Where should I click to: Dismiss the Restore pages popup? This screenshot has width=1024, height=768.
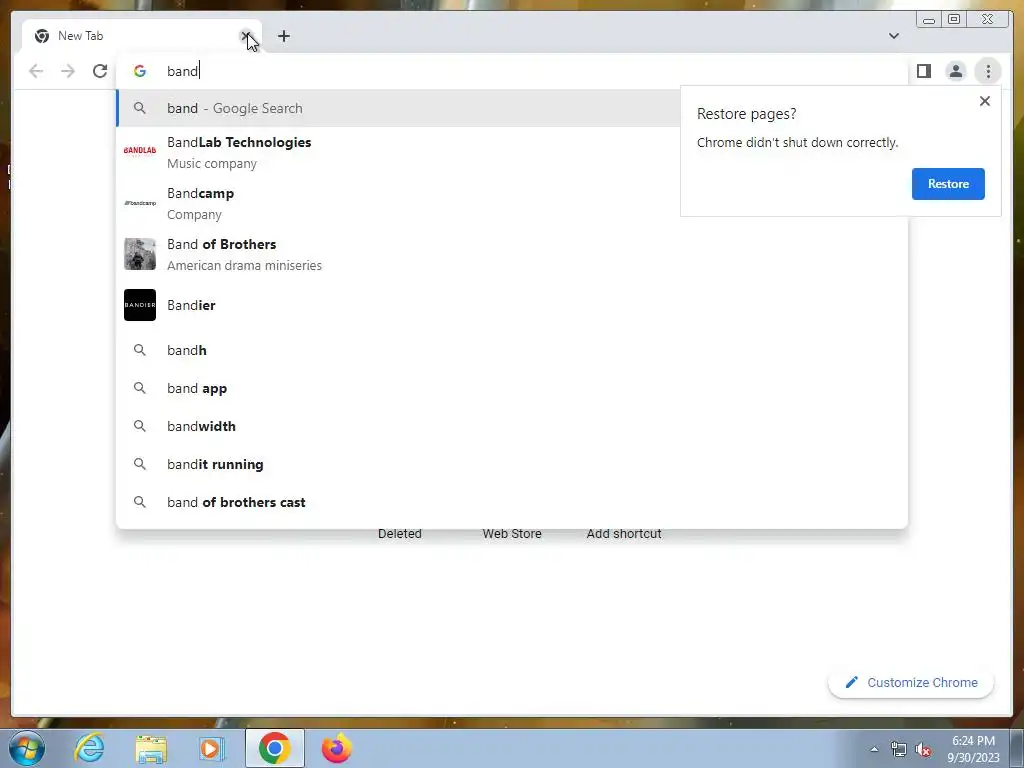[x=985, y=101]
